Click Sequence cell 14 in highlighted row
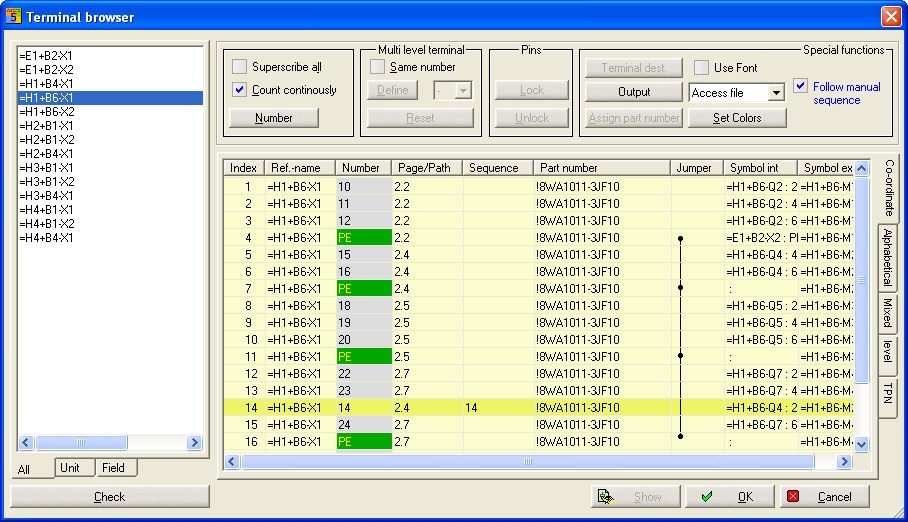Image resolution: width=908 pixels, height=522 pixels. coord(498,408)
